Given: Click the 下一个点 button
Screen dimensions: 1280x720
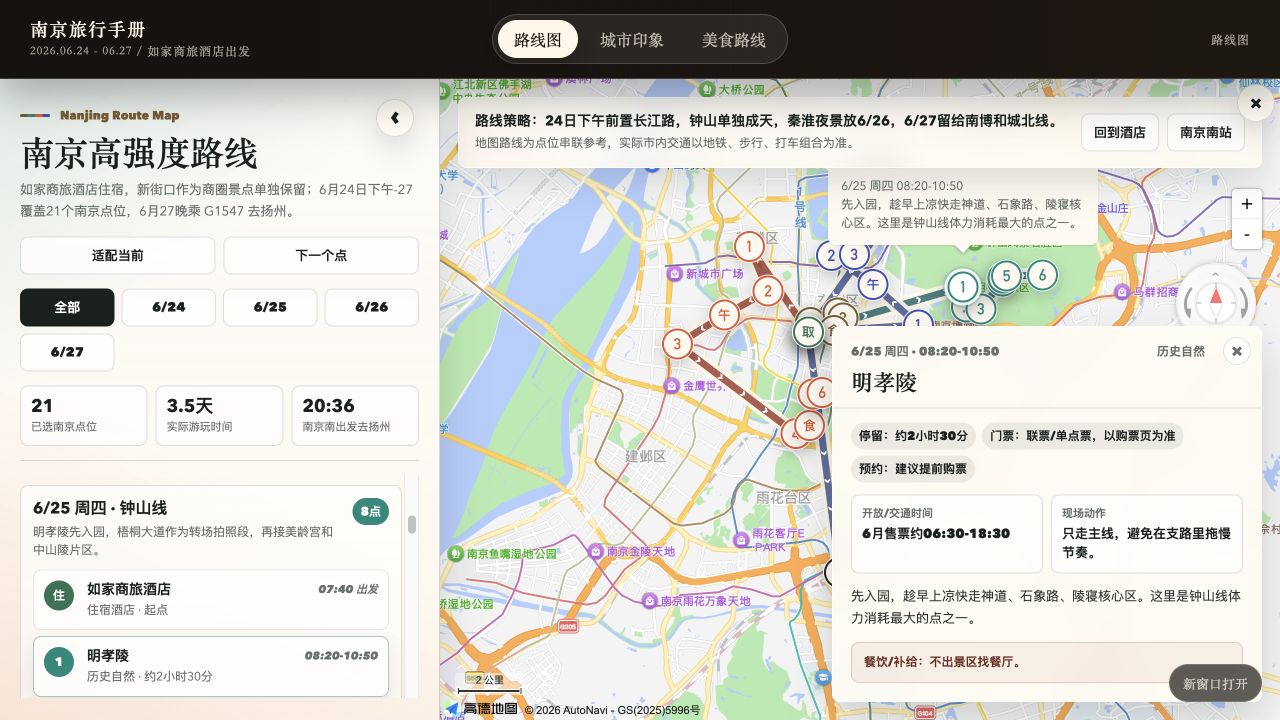Looking at the screenshot, I should coord(321,255).
